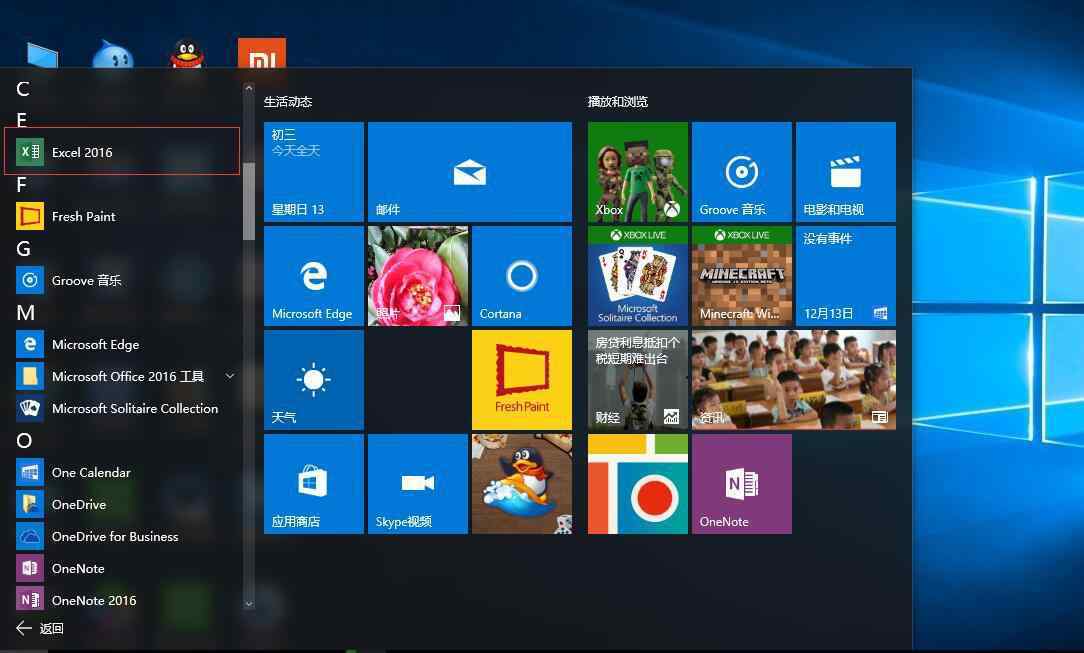1084x653 pixels.
Task: Click the letter G section header
Action: point(24,248)
